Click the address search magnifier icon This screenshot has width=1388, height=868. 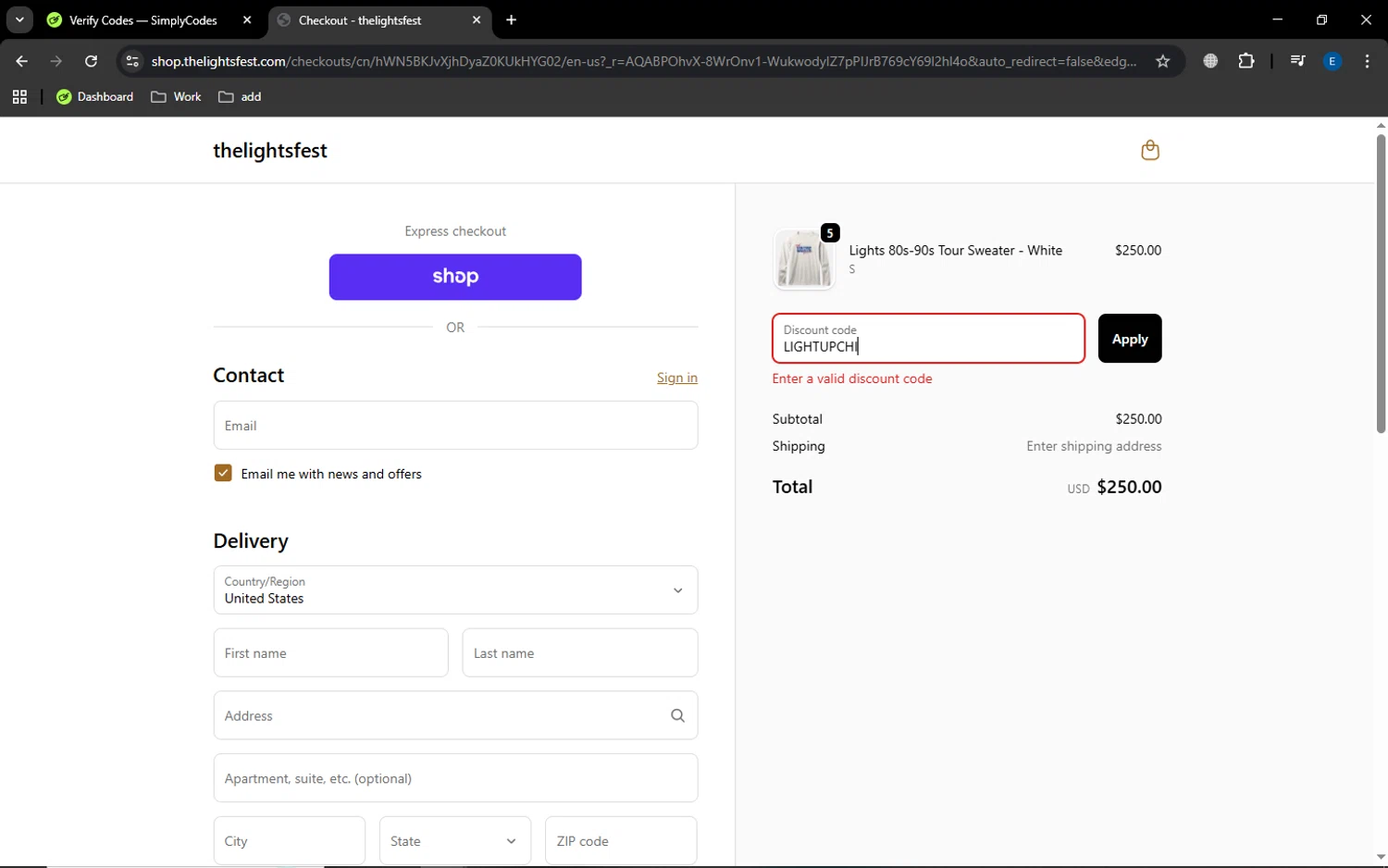click(x=677, y=715)
